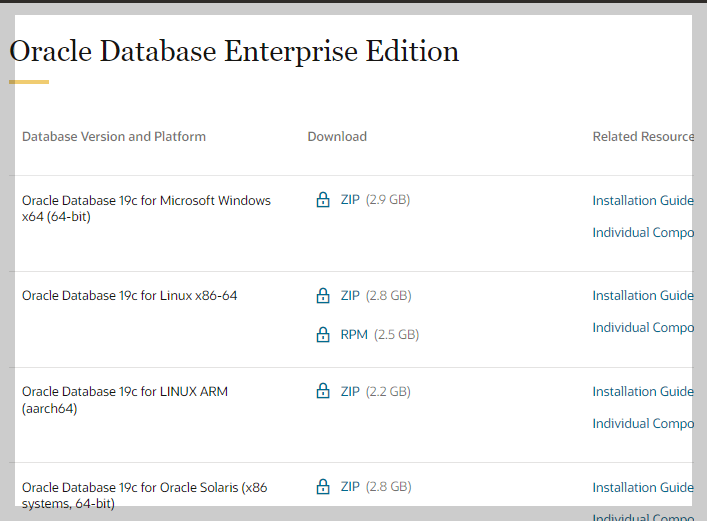Click lock icon beside Oracle Solaris ZIP
707x521 pixels.
click(323, 487)
